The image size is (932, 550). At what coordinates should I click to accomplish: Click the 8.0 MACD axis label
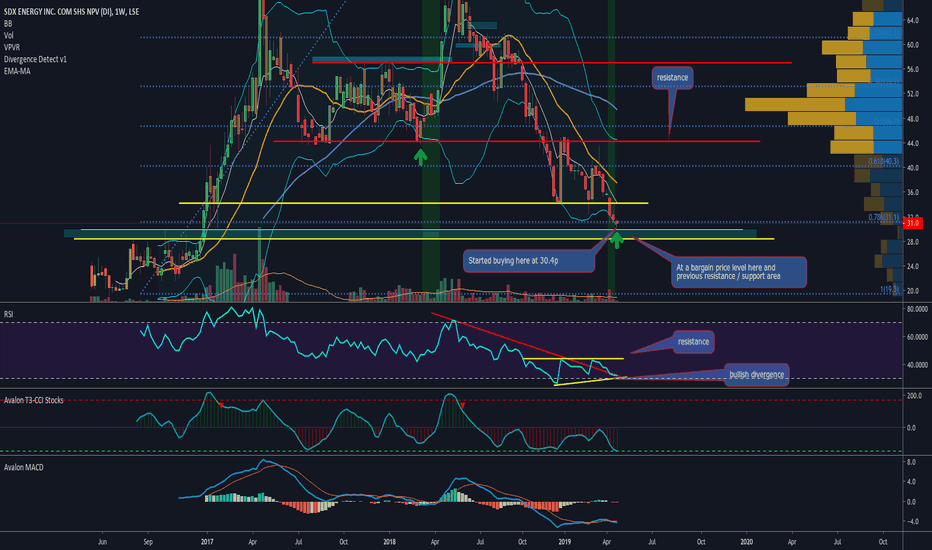[911, 462]
